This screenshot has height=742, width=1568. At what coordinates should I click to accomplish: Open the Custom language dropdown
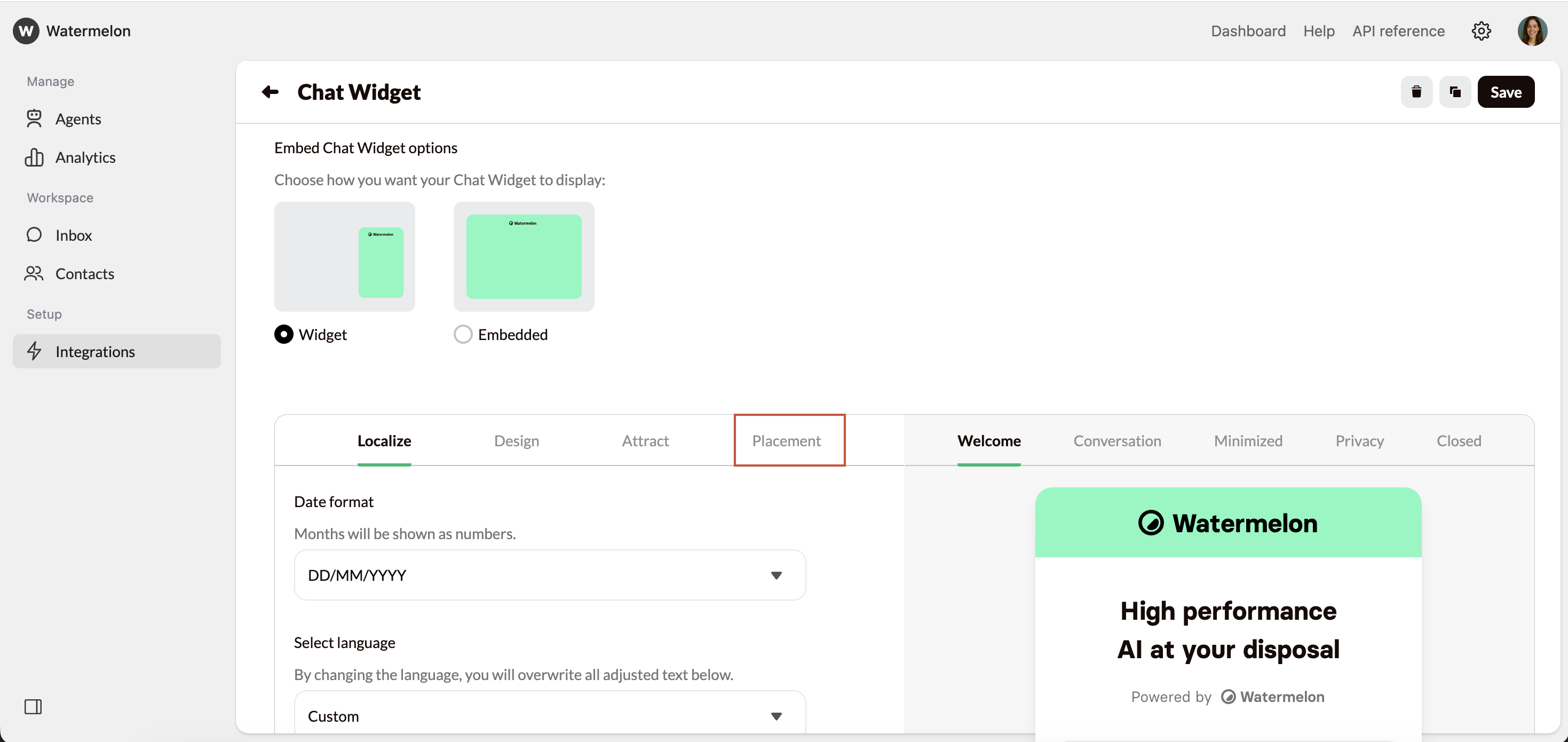(x=550, y=716)
